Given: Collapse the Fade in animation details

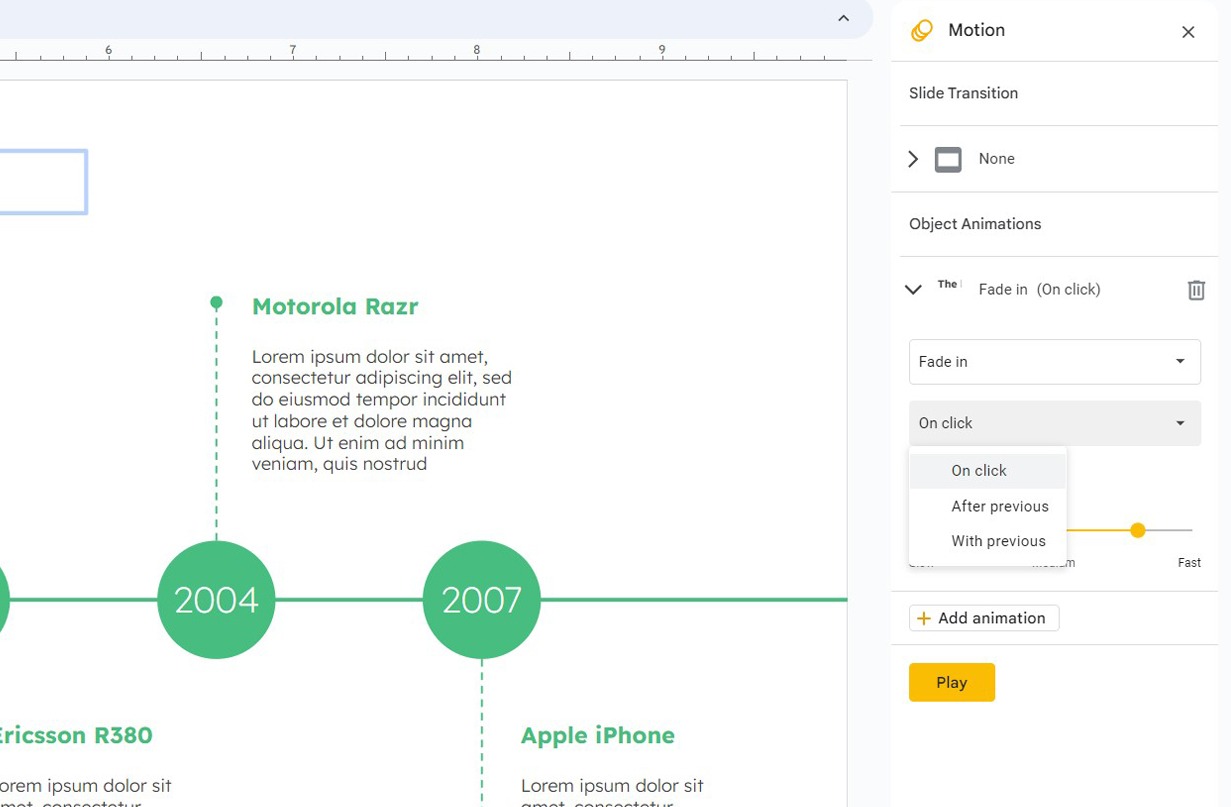Looking at the screenshot, I should click(x=913, y=290).
